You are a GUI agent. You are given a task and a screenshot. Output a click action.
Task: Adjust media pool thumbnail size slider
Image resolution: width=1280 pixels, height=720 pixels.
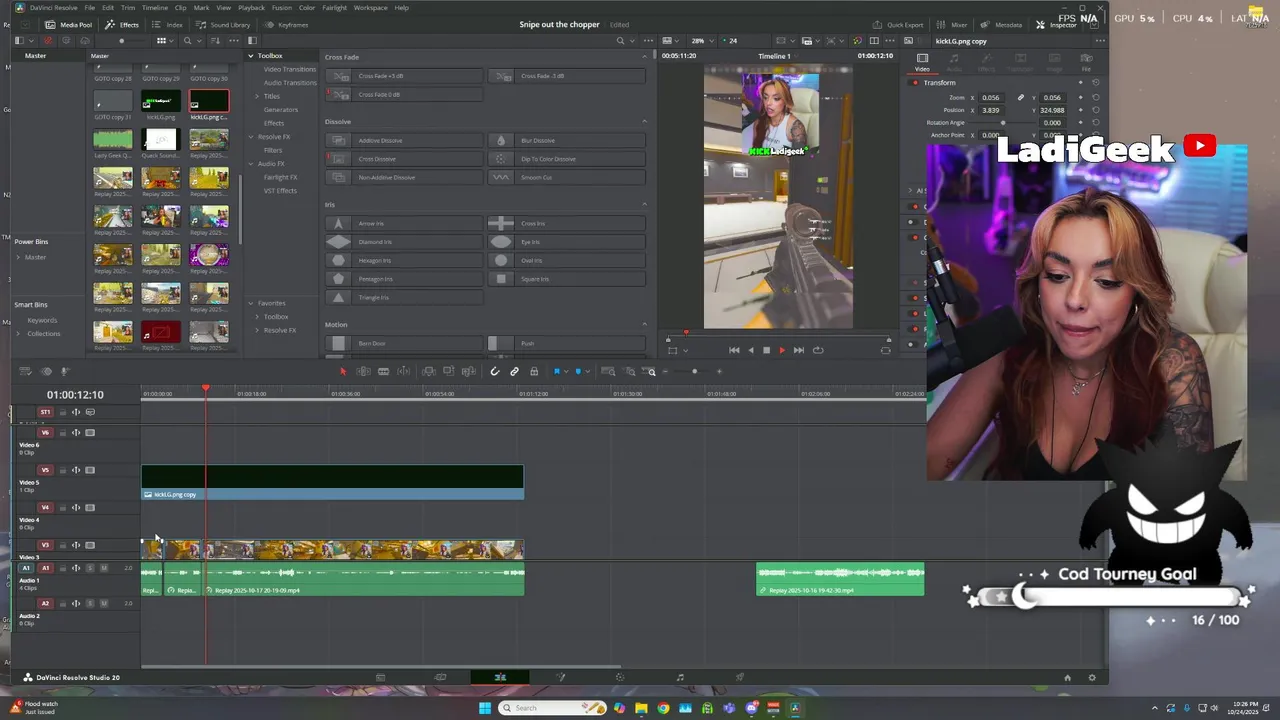[122, 41]
